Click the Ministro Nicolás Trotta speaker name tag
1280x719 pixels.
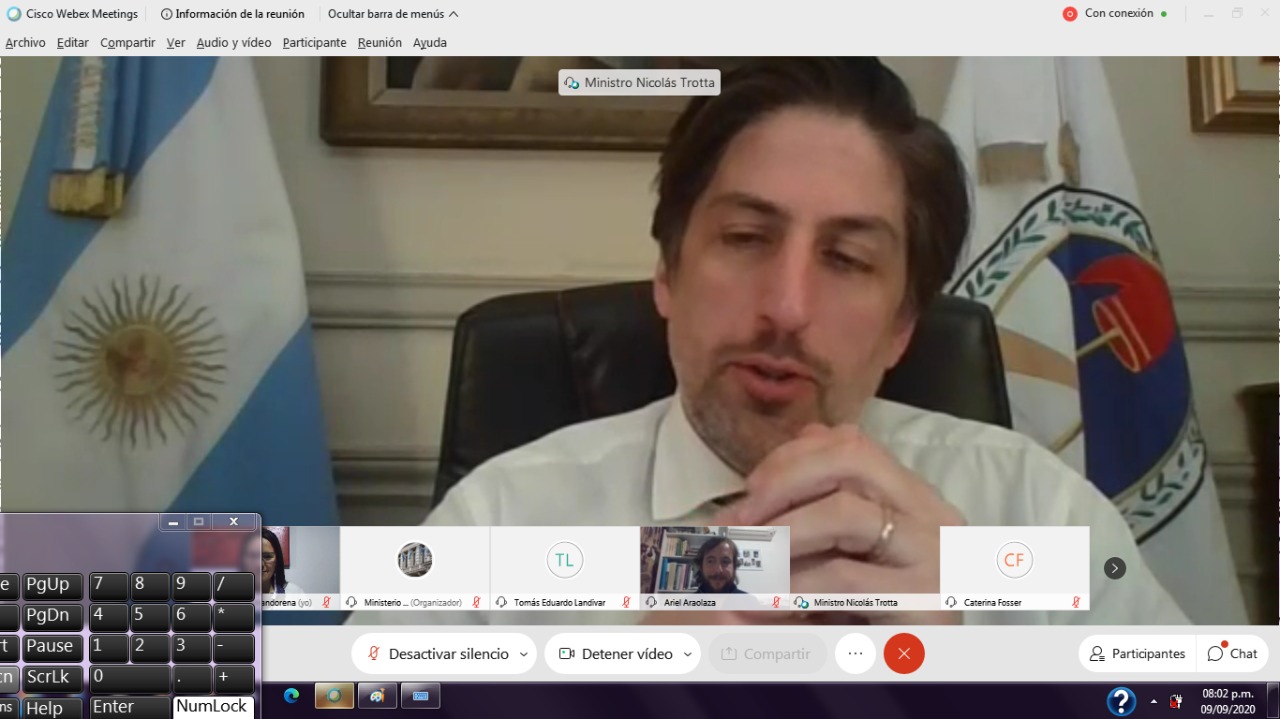tap(639, 82)
